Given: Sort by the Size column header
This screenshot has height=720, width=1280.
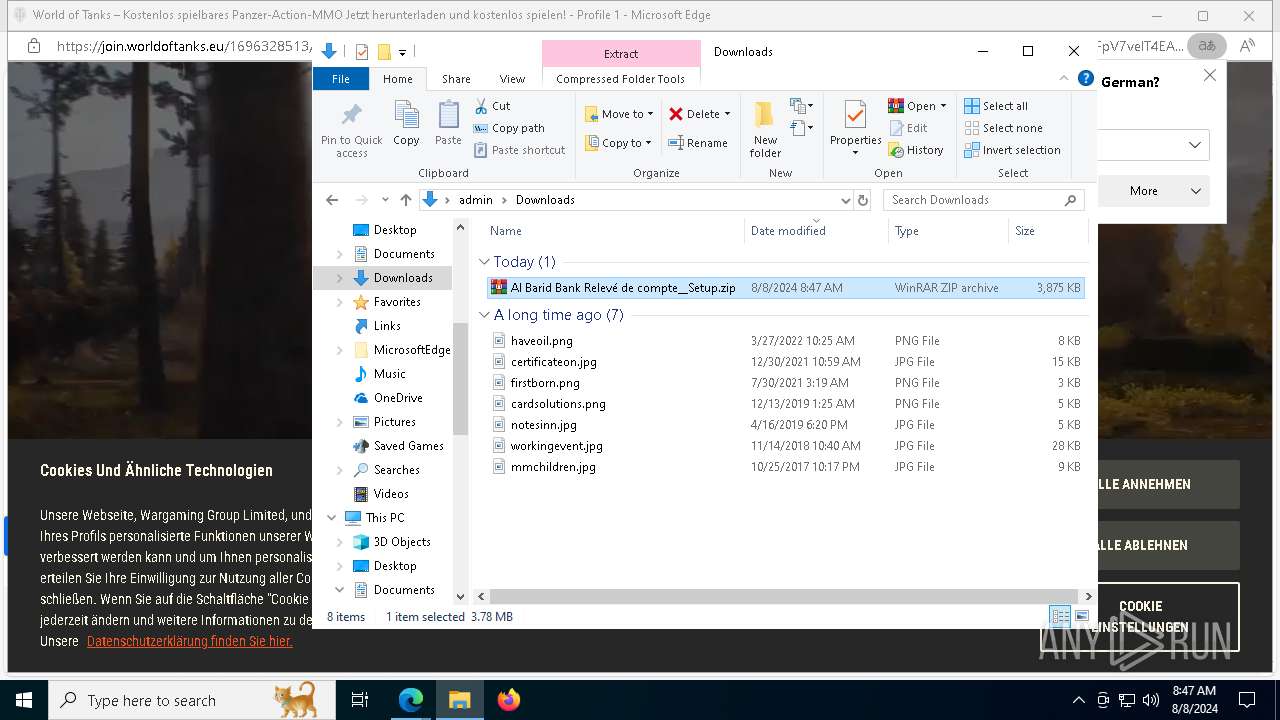Looking at the screenshot, I should 1047,231.
